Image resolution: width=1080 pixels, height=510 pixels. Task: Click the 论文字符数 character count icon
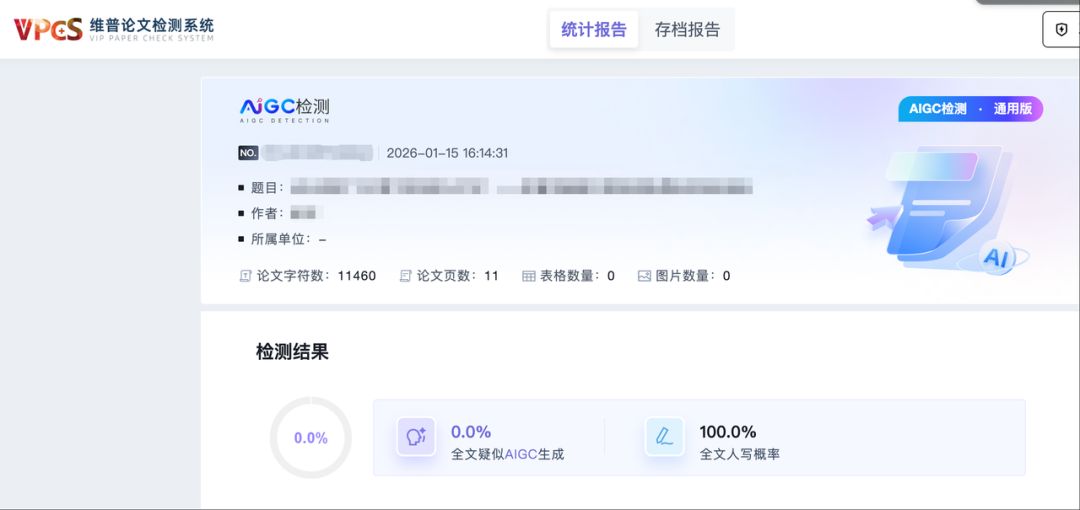pyautogui.click(x=245, y=276)
